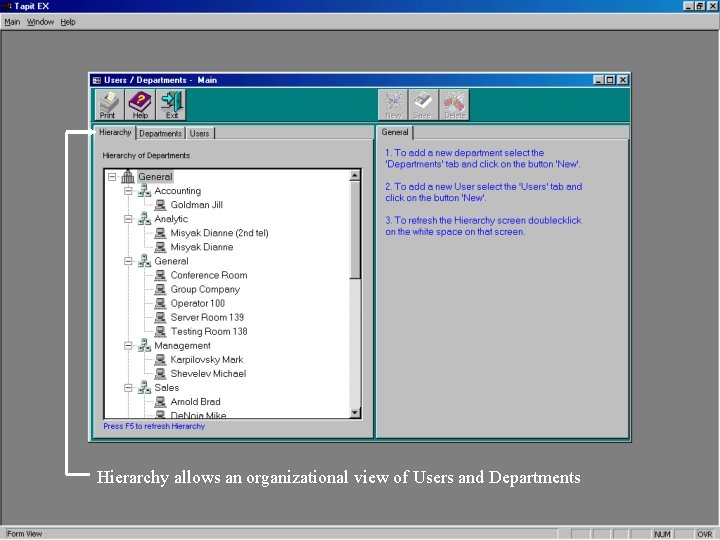Click the computer icon beside Server Room 139
This screenshot has height=540, width=720.
[160, 317]
